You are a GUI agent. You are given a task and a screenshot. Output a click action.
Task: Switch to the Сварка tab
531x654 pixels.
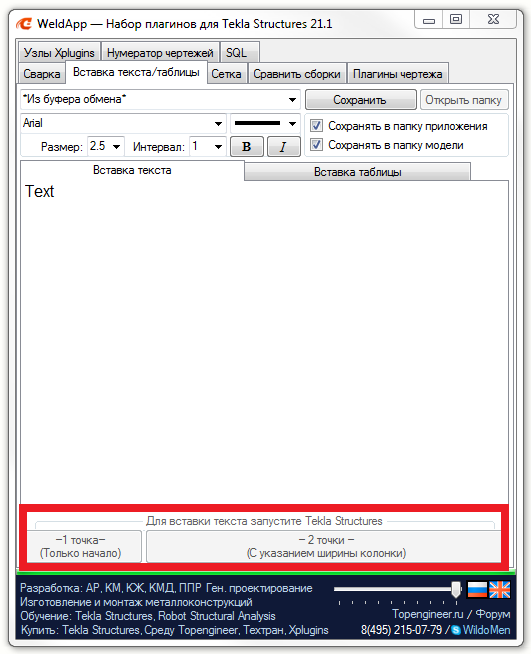[x=42, y=74]
